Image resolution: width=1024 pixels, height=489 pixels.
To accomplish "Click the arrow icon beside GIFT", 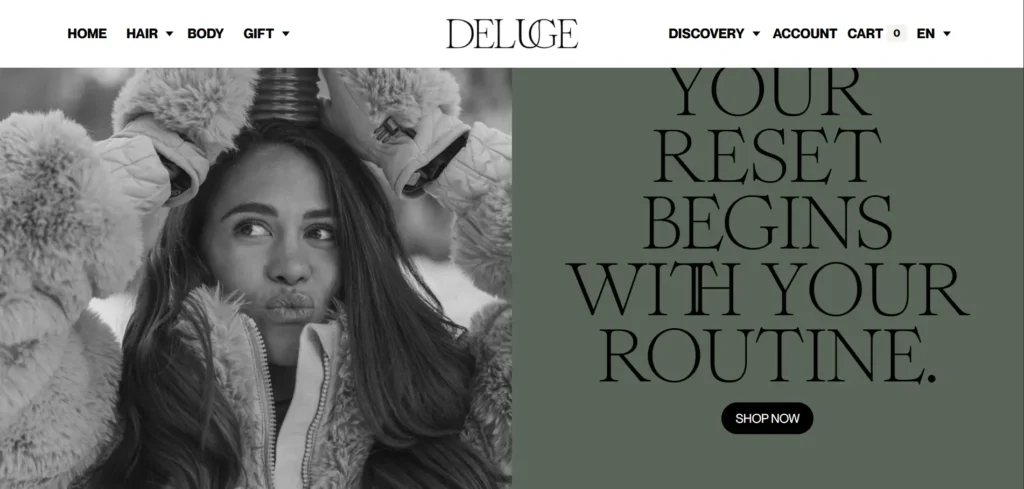I will click(x=285, y=34).
